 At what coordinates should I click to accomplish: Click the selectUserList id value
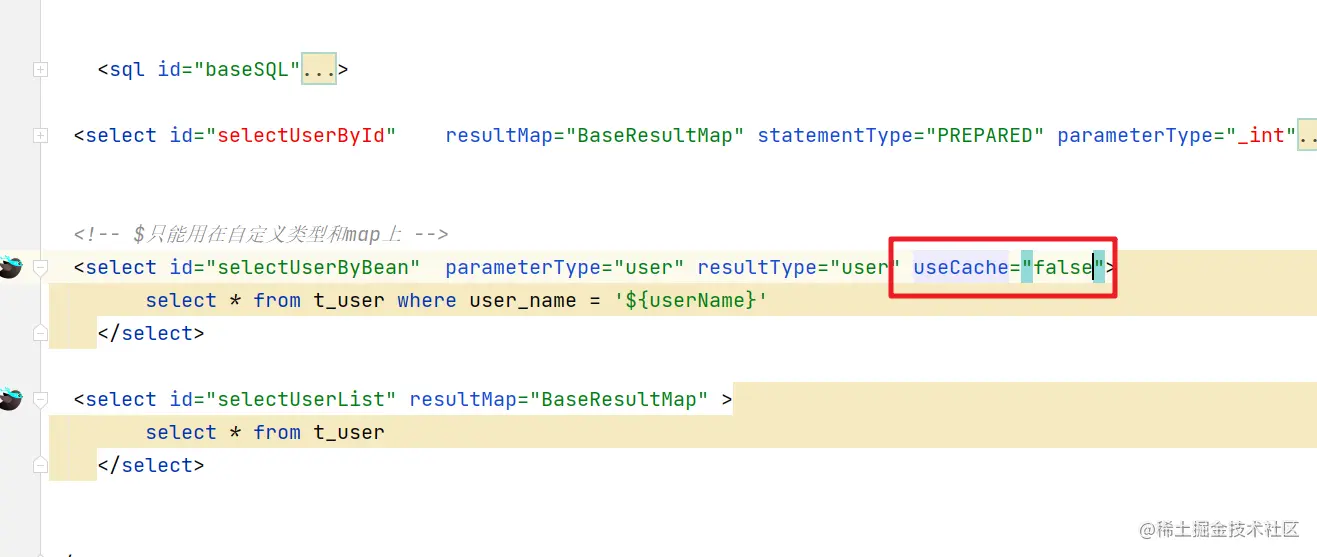click(301, 399)
